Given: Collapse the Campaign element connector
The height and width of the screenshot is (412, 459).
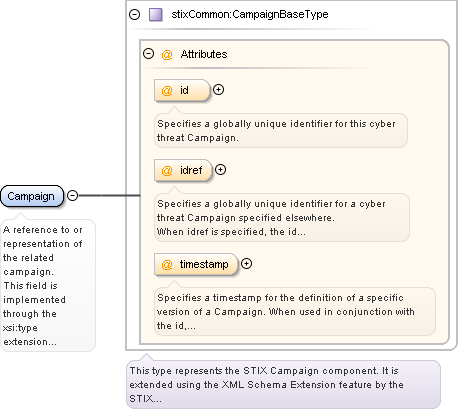Looking at the screenshot, I should point(72,195).
